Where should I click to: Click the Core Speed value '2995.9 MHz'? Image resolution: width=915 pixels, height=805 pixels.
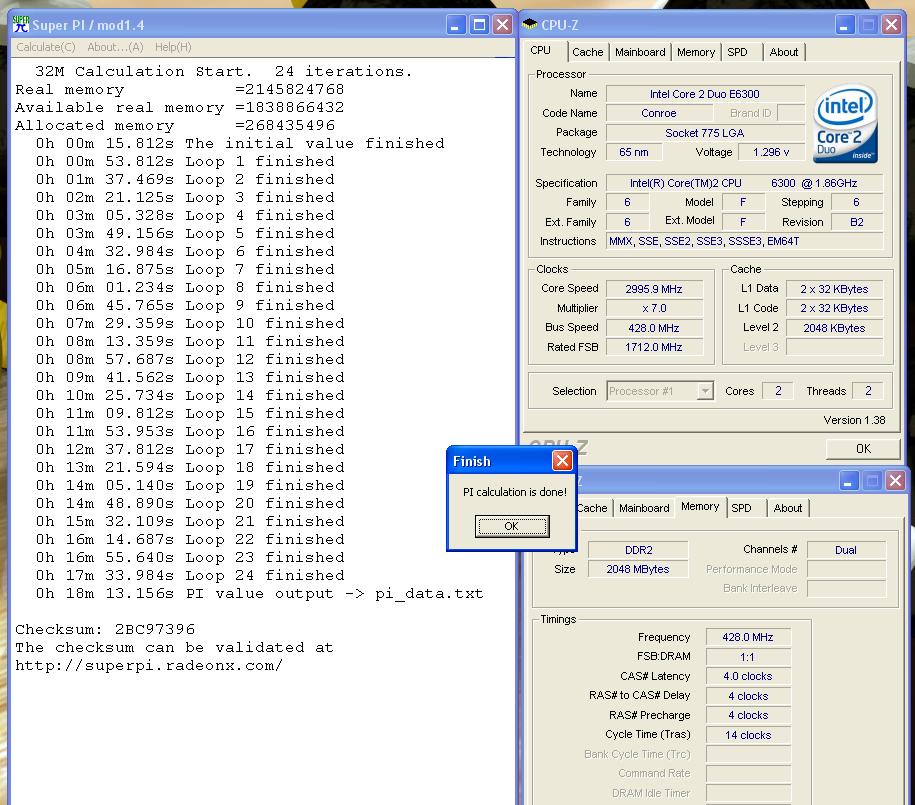(x=654, y=289)
